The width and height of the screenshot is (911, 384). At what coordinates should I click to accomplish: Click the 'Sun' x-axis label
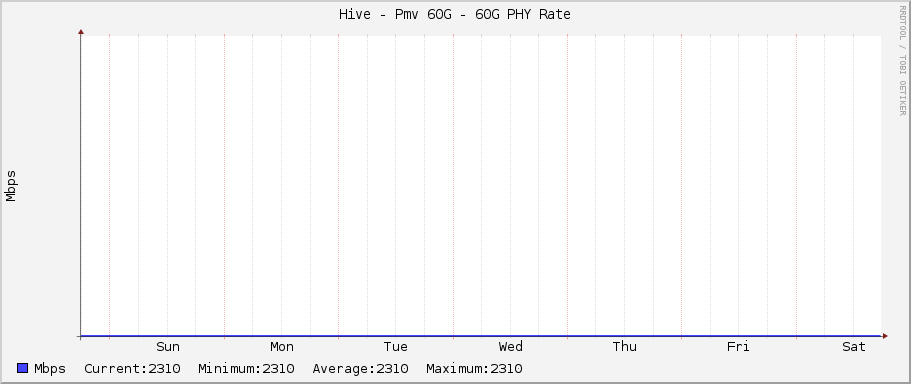coord(168,347)
